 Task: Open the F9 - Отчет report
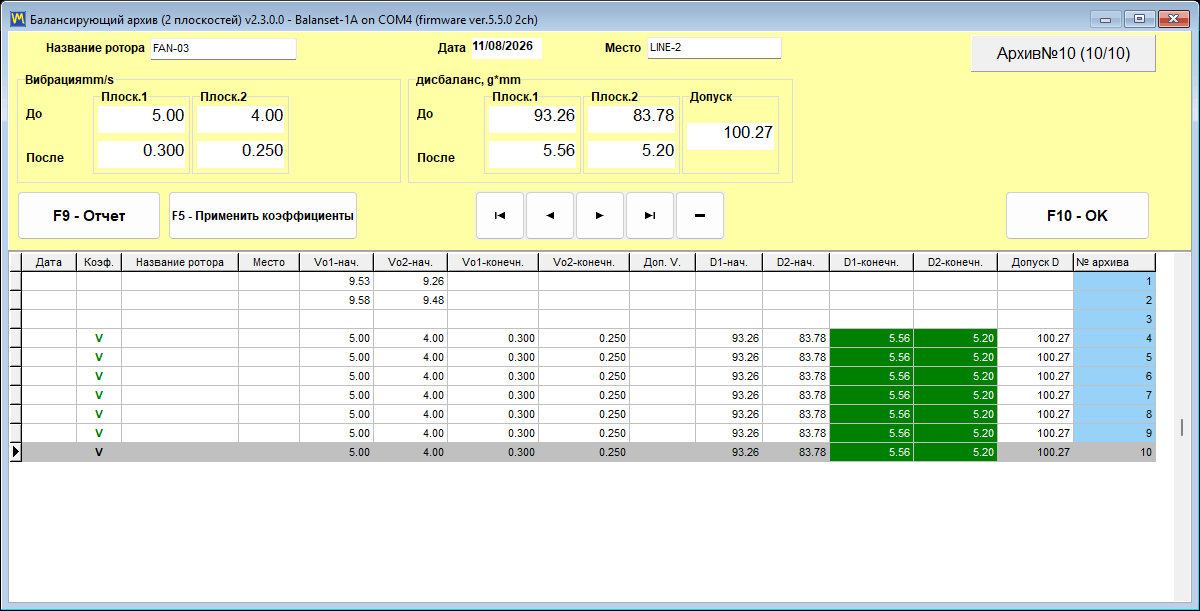pyautogui.click(x=89, y=215)
